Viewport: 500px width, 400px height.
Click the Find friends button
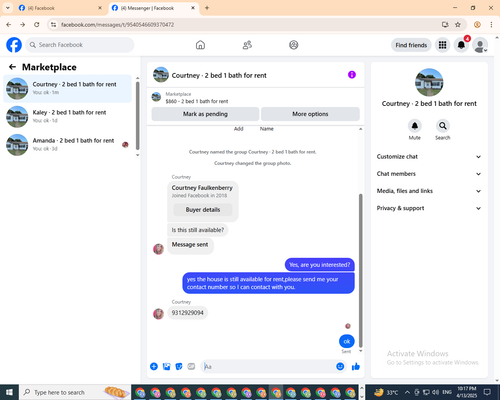411,45
